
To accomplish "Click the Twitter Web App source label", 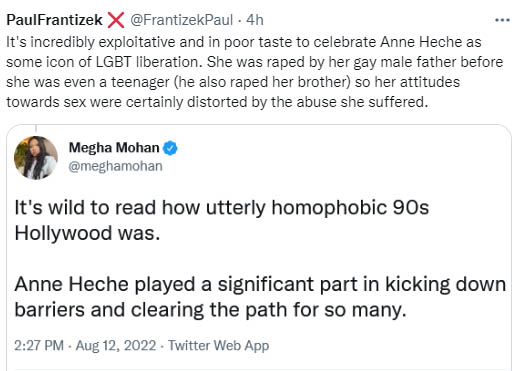I will click(218, 345).
